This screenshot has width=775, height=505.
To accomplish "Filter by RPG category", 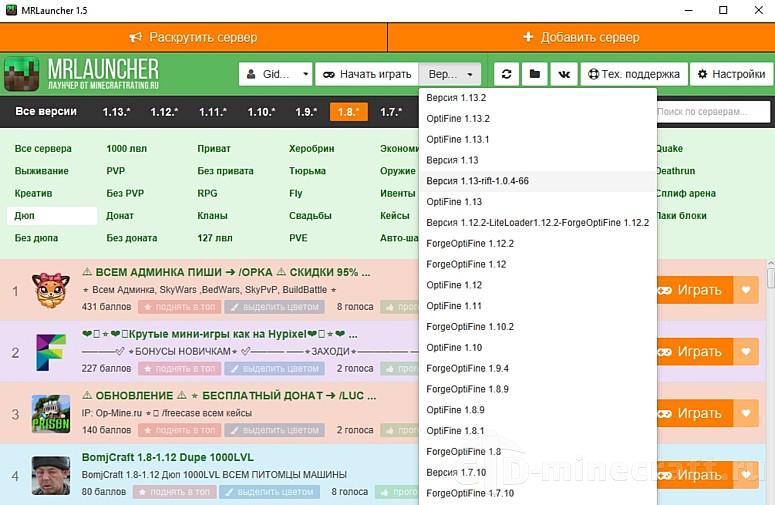I will (207, 193).
